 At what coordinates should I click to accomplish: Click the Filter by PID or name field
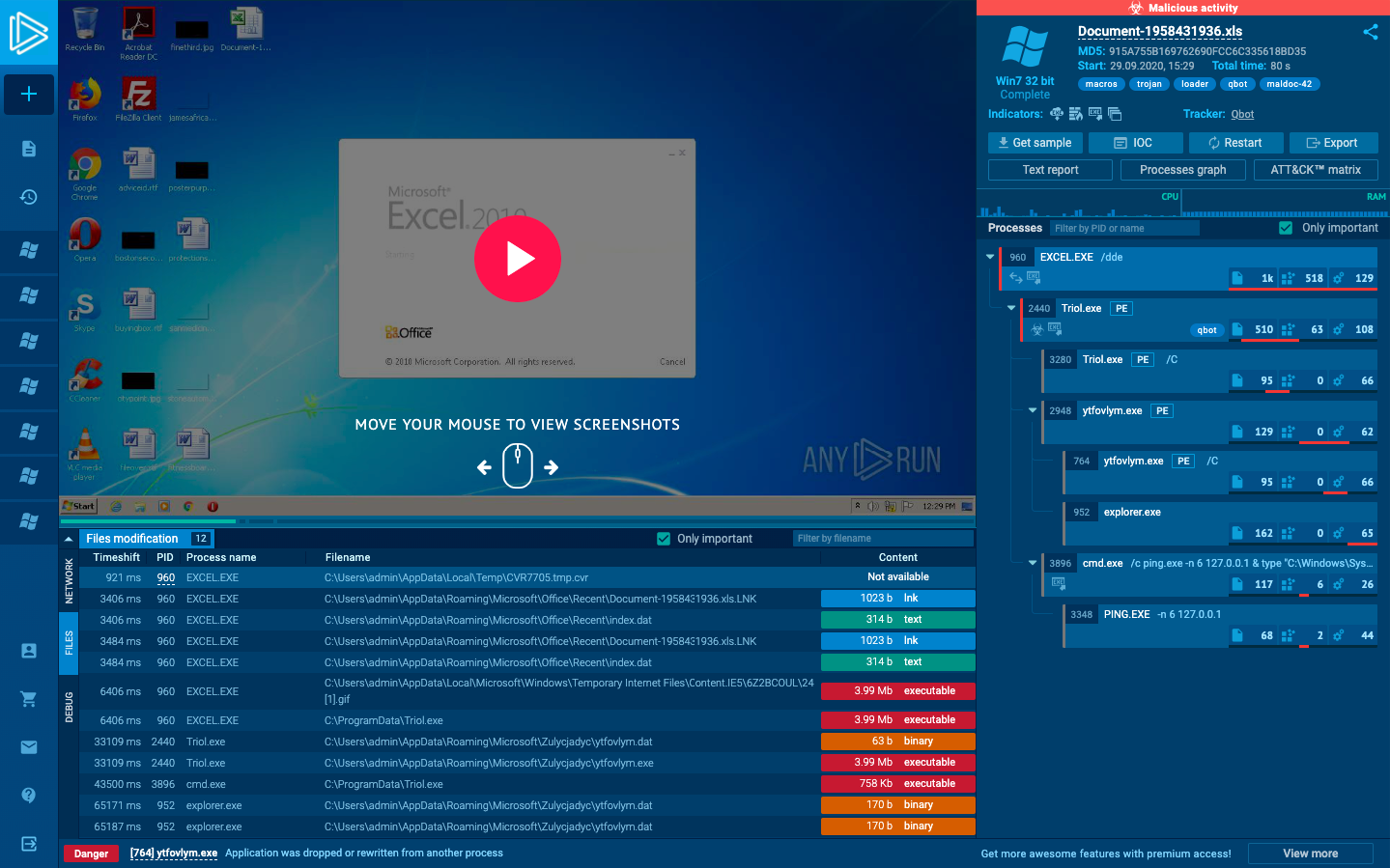point(1124,228)
